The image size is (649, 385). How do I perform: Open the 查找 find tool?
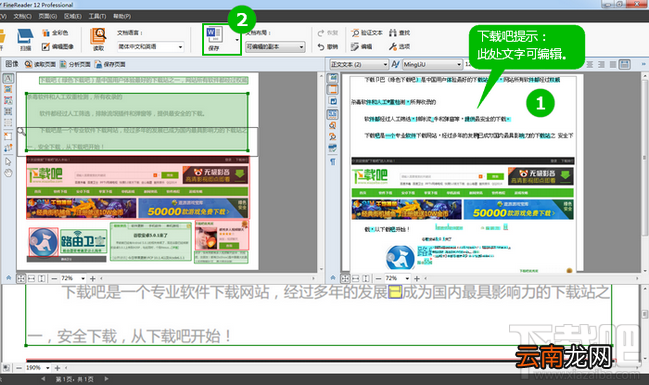(x=399, y=33)
